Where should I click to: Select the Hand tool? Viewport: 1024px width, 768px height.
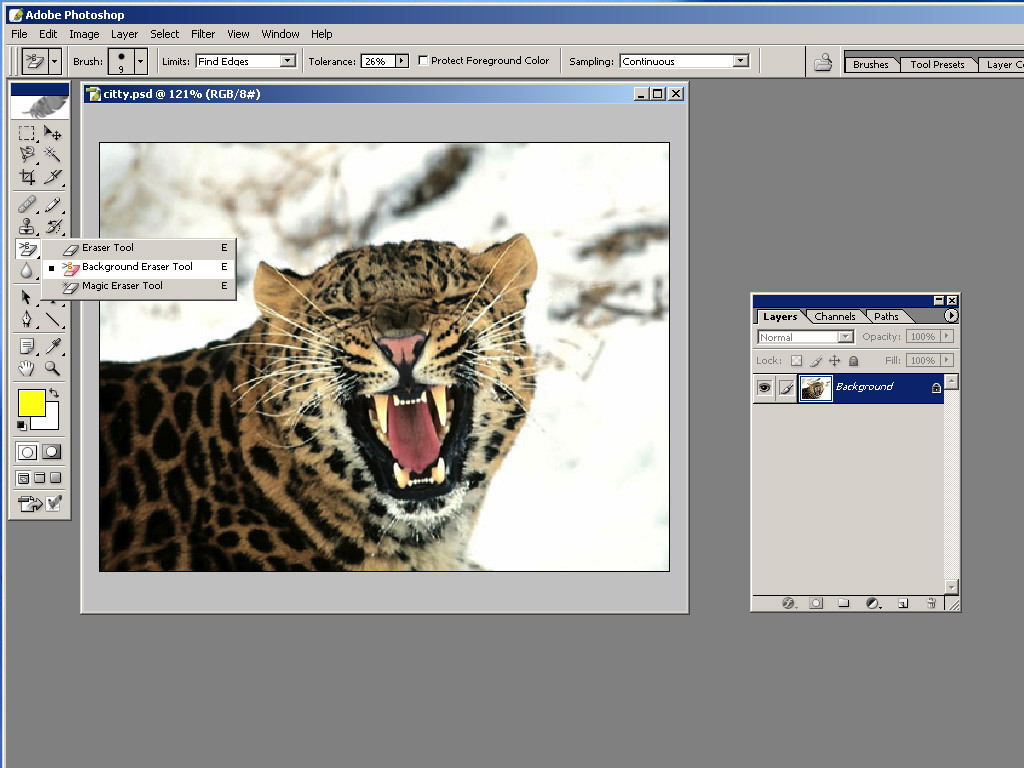point(27,368)
